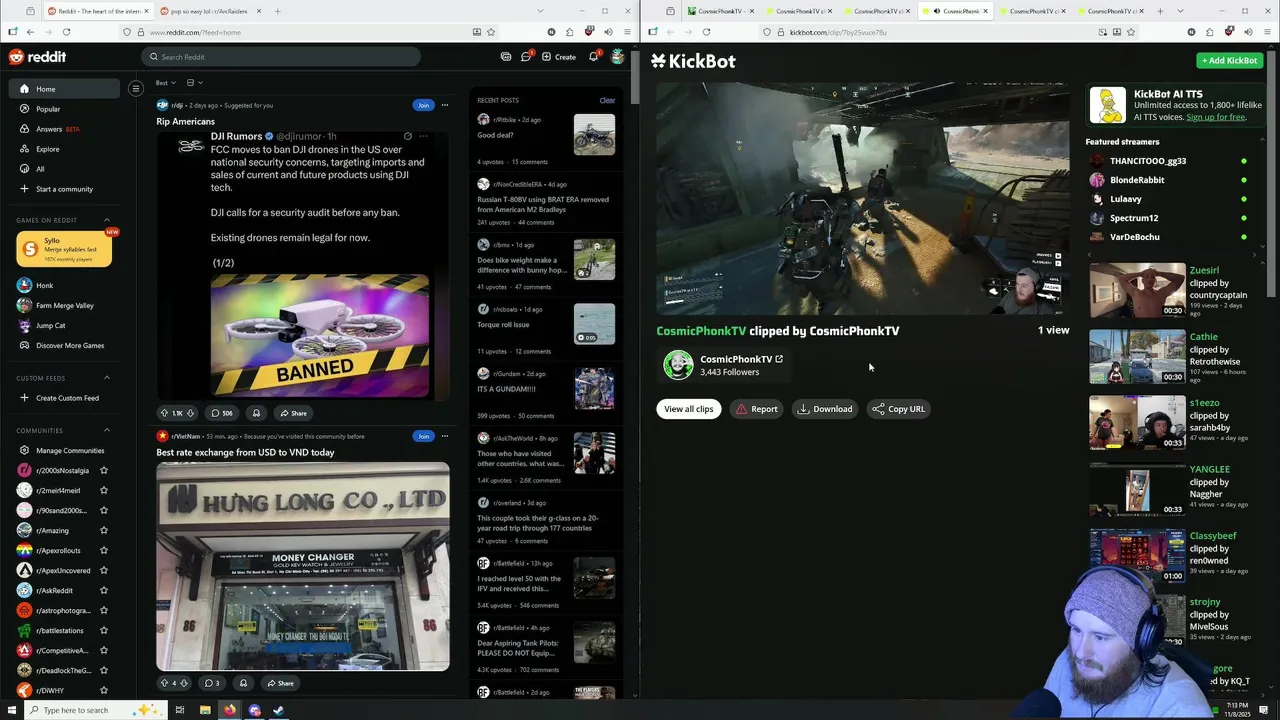Download the KickBot clip
Image resolution: width=1280 pixels, height=720 pixels.
coord(825,409)
